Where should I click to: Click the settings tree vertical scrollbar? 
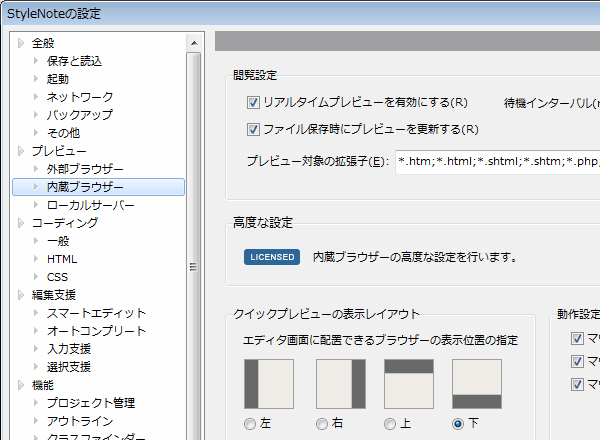click(196, 266)
